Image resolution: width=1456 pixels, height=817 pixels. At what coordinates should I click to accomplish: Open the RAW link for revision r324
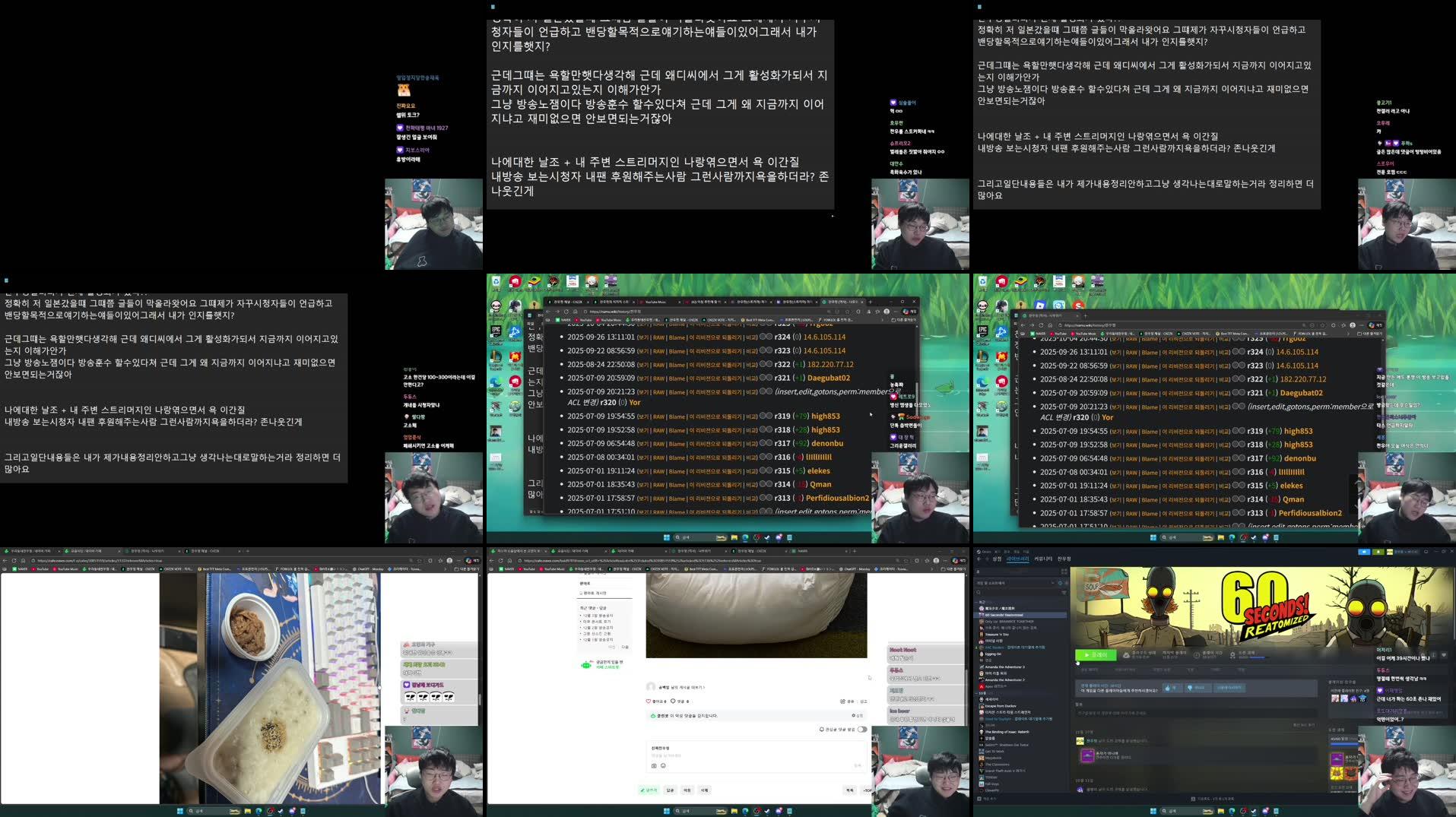[659, 337]
